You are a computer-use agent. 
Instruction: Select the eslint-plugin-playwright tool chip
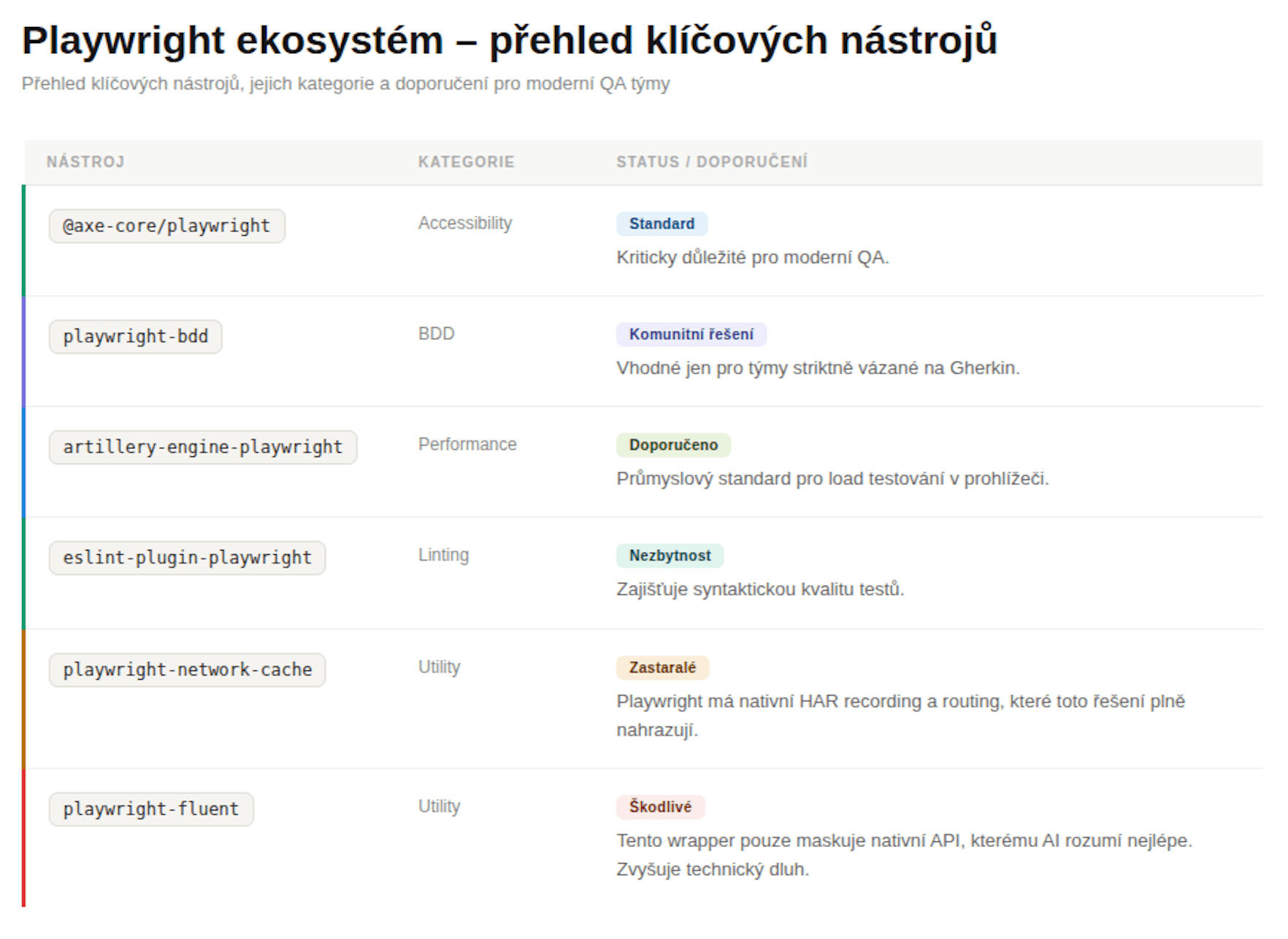(188, 558)
